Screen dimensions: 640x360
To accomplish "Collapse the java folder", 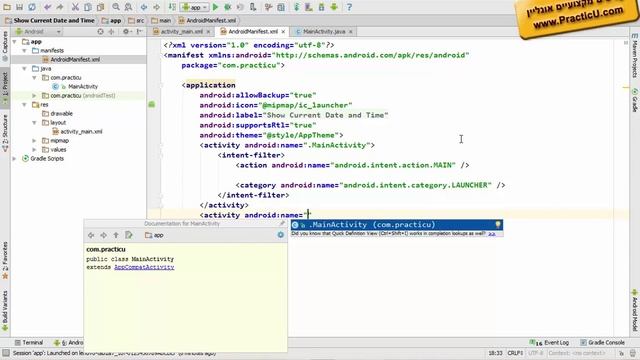I will click(x=24, y=69).
